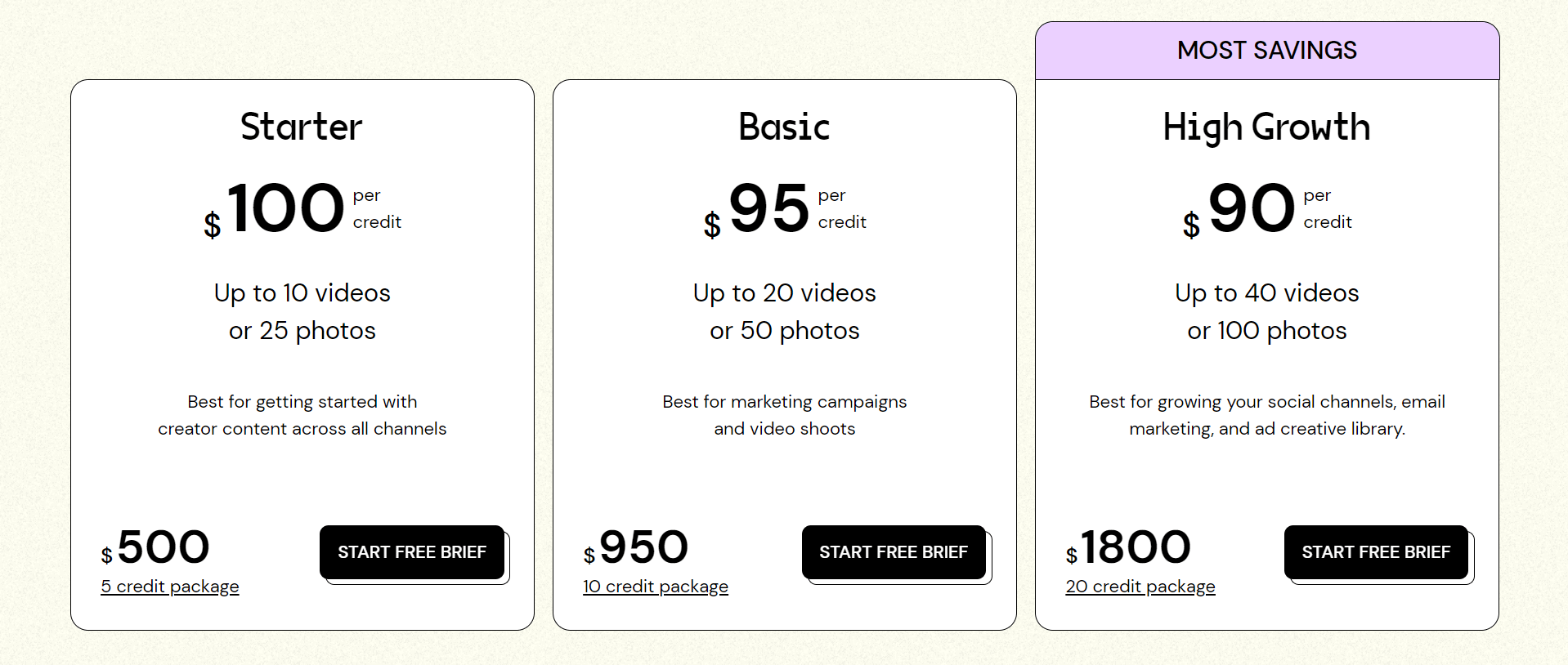Click Start Free Brief in High Growth plan
Image resolution: width=1568 pixels, height=665 pixels.
pos(1376,552)
